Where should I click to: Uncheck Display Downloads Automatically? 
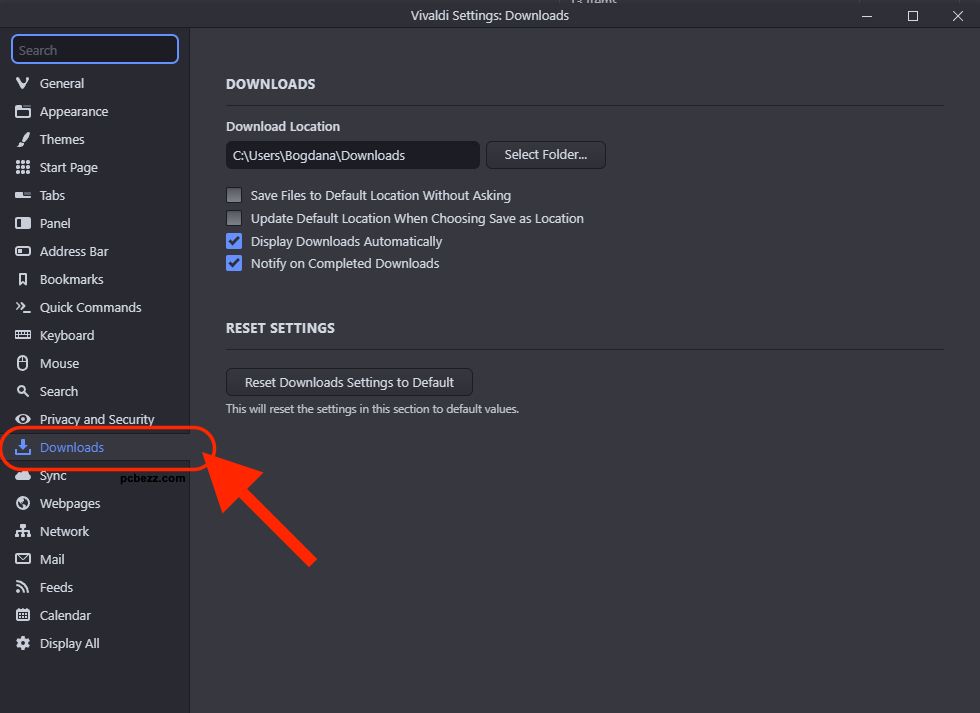[234, 241]
